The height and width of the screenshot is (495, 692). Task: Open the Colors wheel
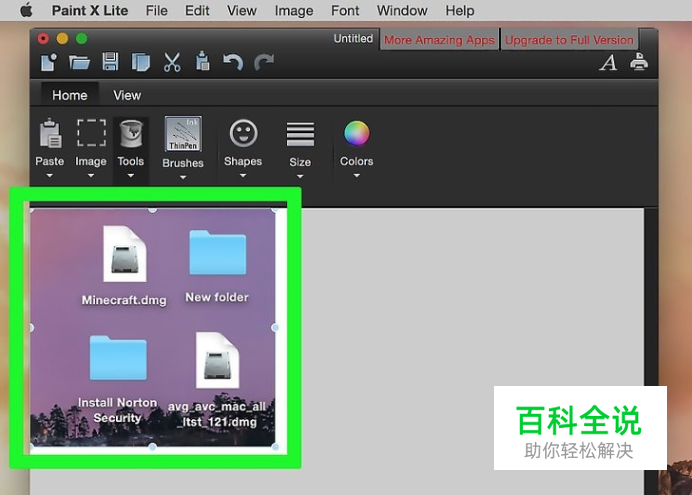pyautogui.click(x=357, y=133)
